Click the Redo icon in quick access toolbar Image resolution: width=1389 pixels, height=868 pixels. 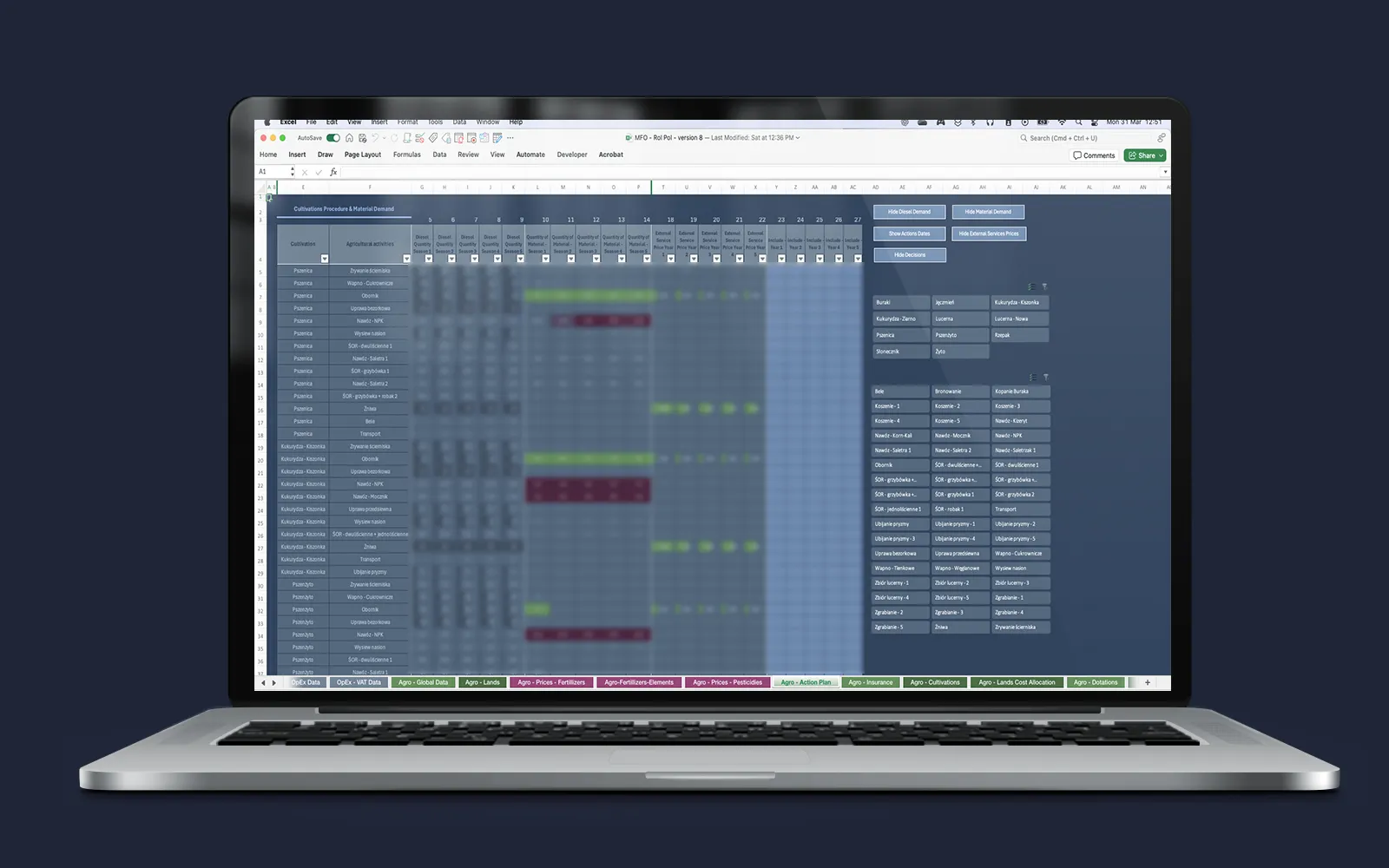395,138
